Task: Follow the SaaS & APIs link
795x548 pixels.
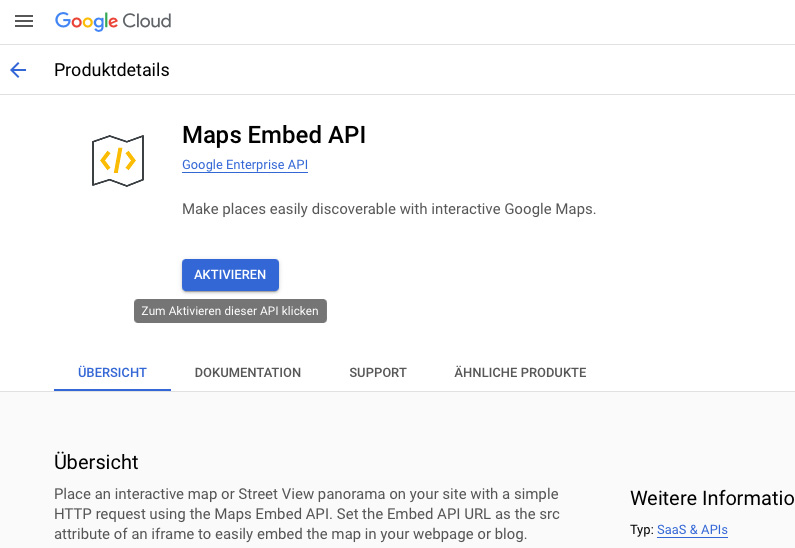Action: [692, 530]
